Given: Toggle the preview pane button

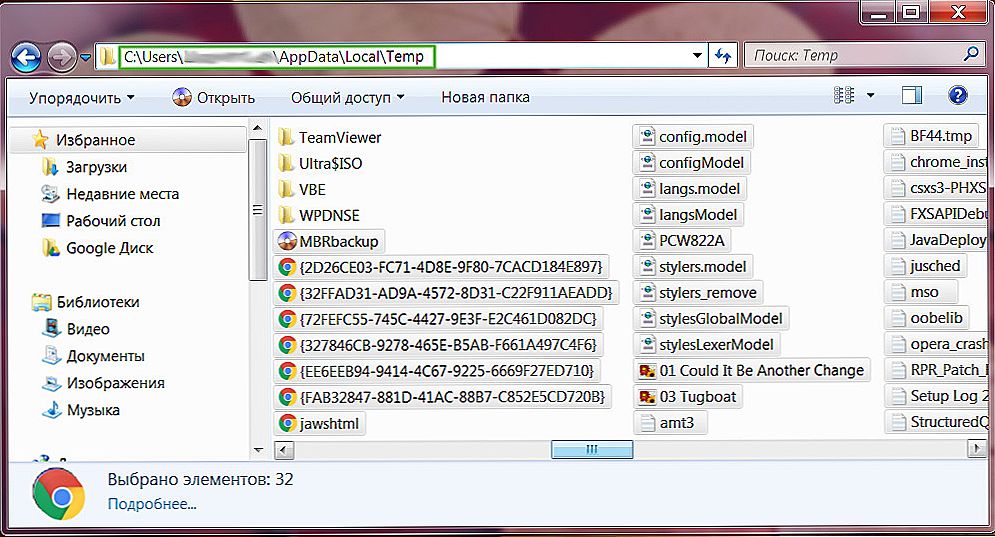Looking at the screenshot, I should 912,96.
